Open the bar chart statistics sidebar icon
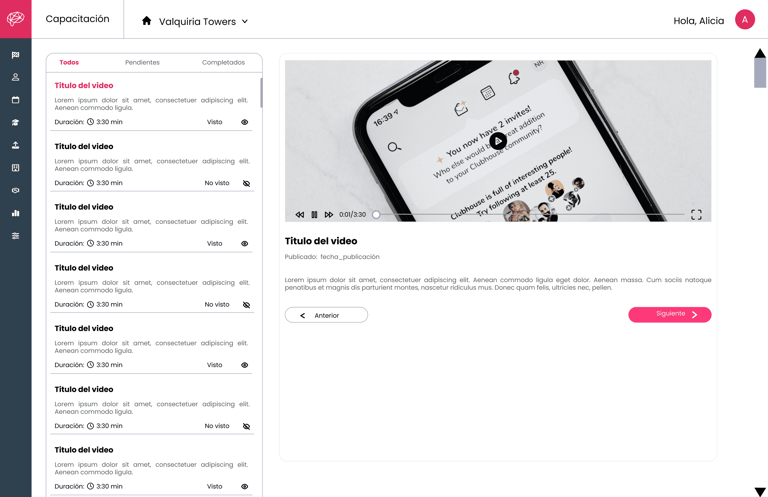Screen dimensions: 768x497 point(15,213)
